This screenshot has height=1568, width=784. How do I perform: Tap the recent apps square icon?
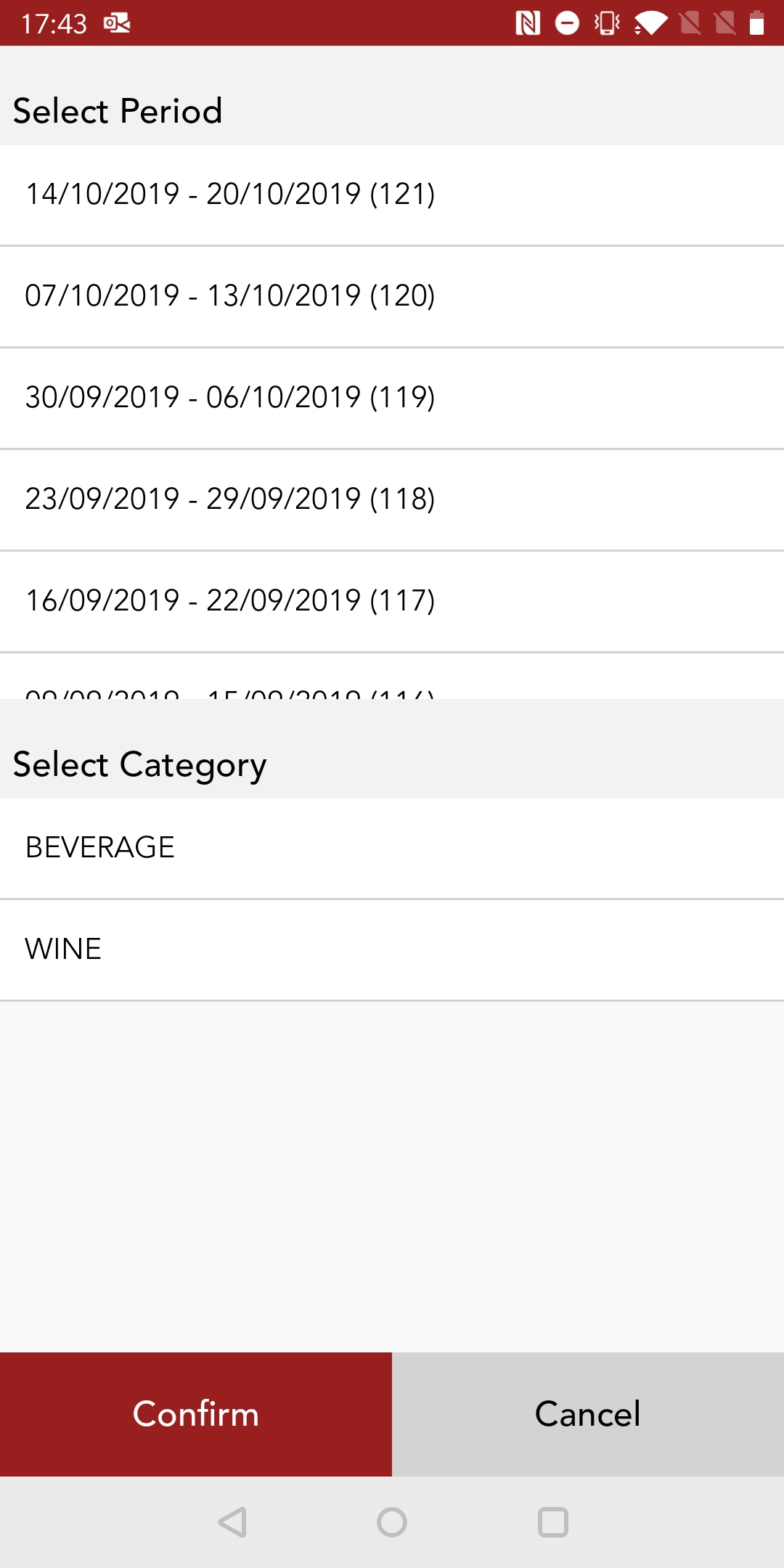point(552,1522)
